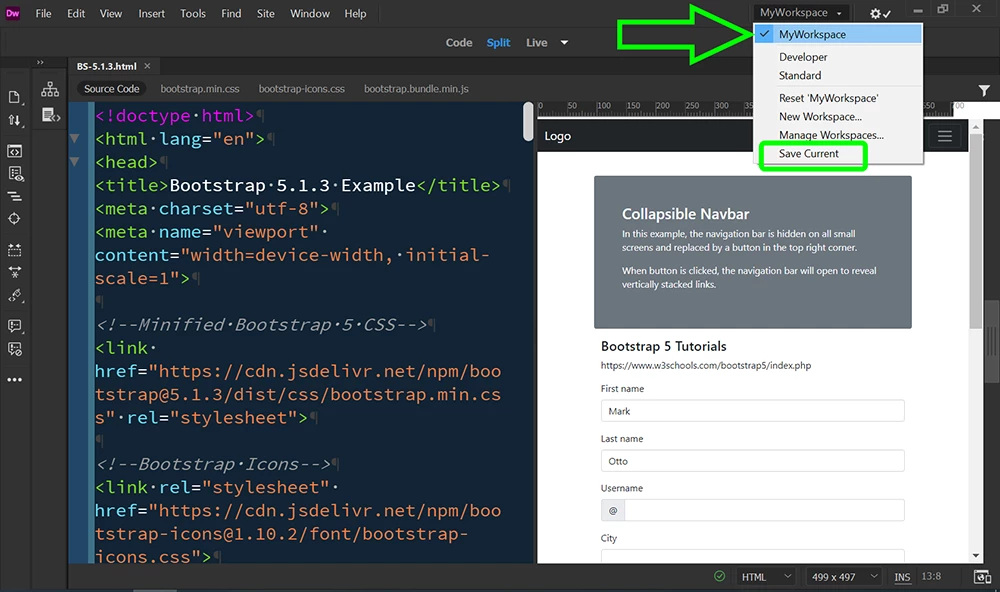
Task: Open the 499 x 497 window size dropdown
Action: click(844, 577)
